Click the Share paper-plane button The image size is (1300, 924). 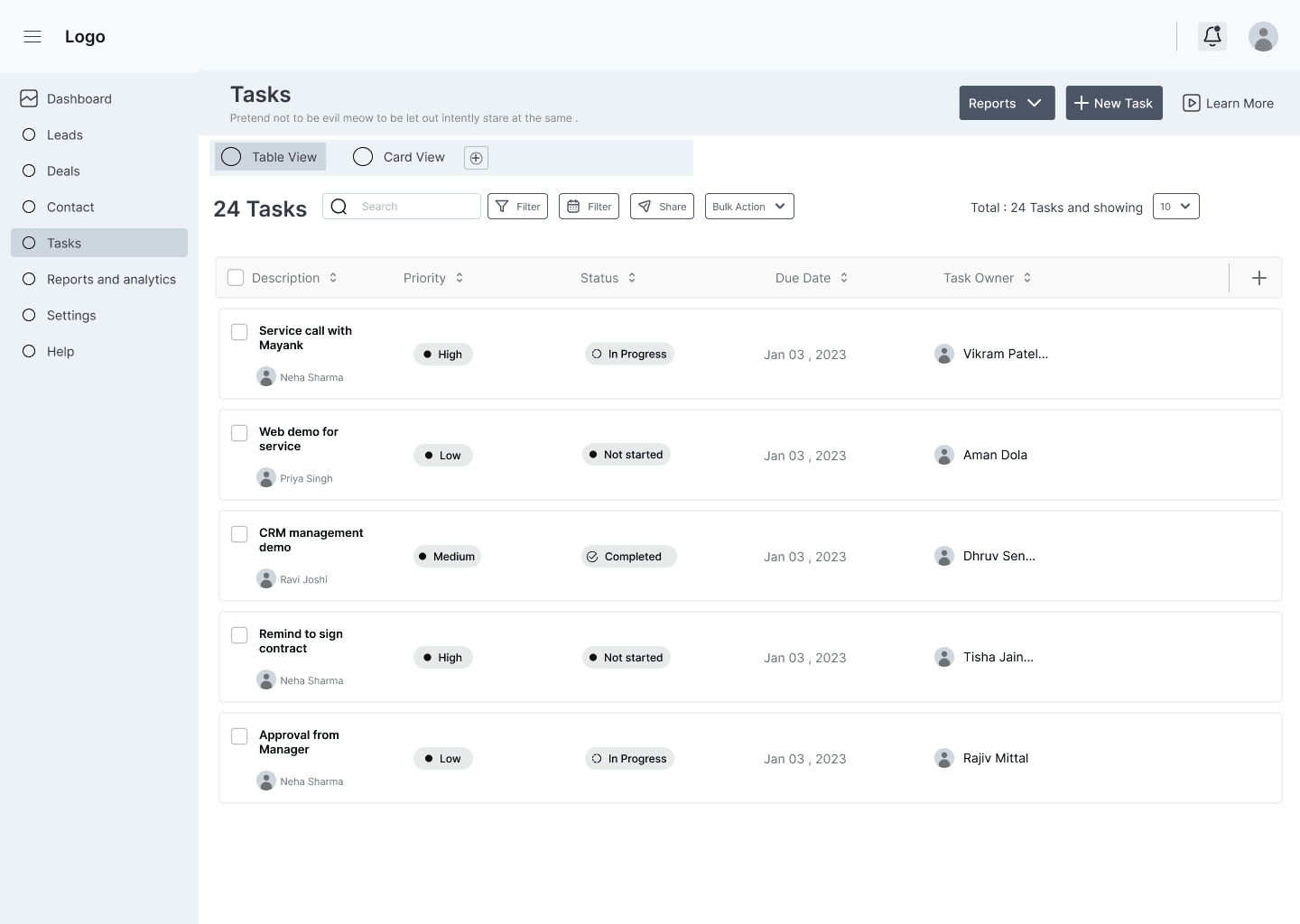[x=662, y=207]
